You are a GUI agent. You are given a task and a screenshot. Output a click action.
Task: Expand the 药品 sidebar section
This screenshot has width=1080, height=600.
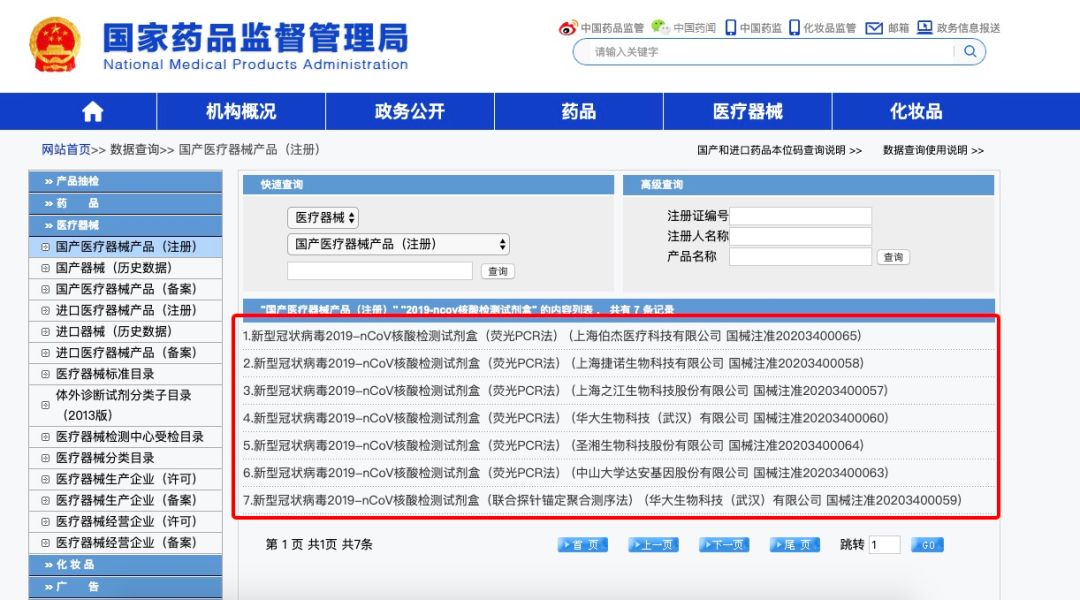click(x=125, y=203)
